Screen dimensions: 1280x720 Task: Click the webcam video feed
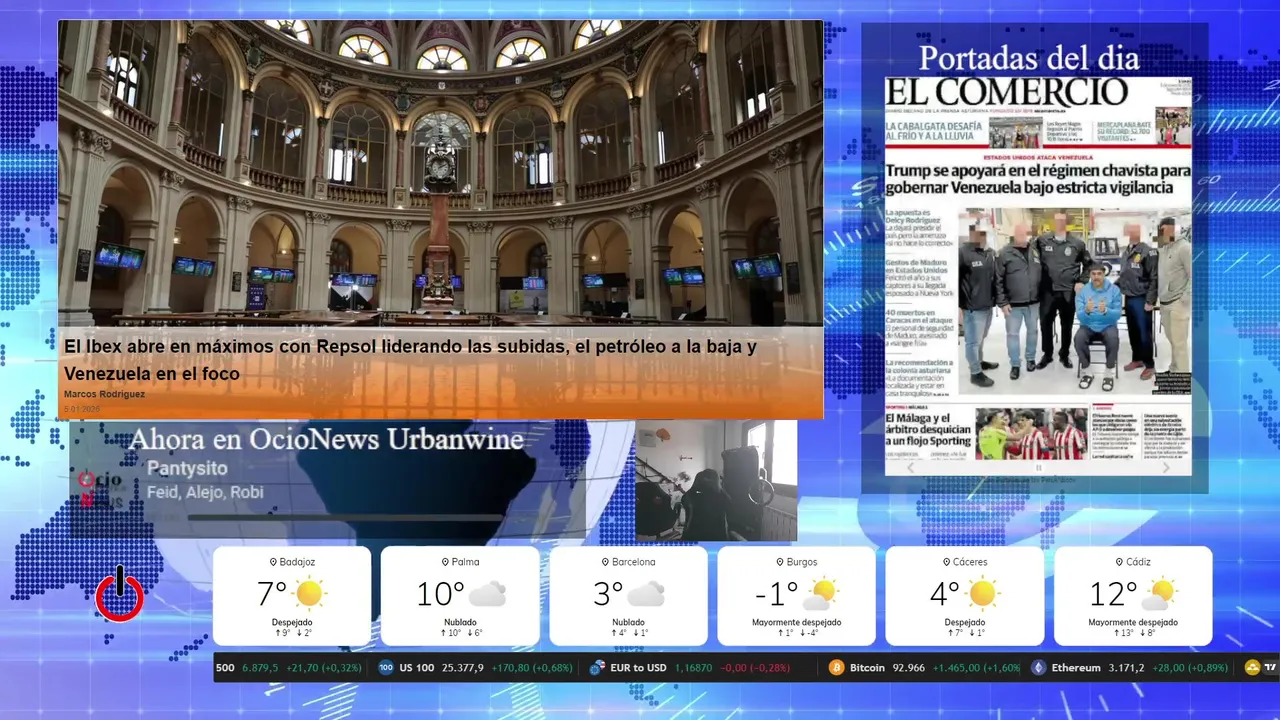pos(716,480)
